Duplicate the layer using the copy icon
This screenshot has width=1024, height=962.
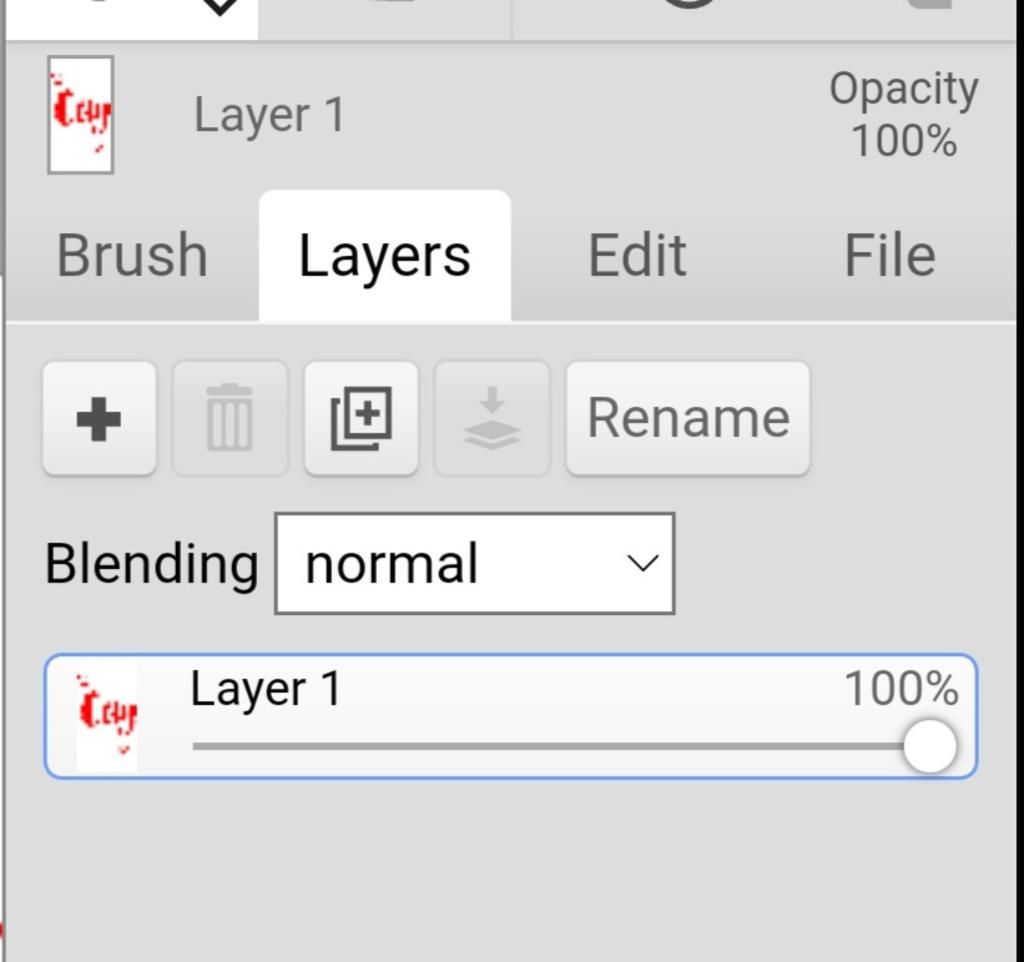361,419
